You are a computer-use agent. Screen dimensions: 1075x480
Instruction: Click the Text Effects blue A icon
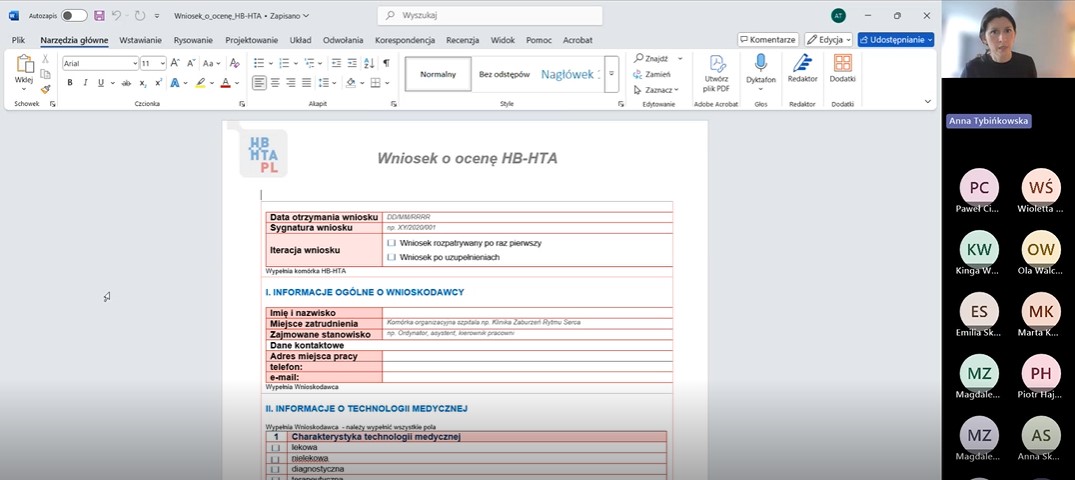point(174,83)
